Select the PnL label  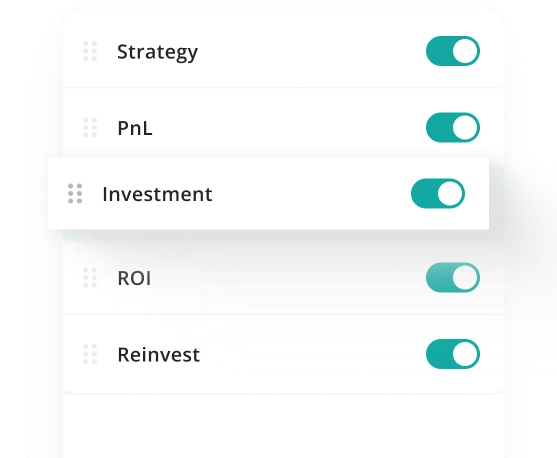135,128
